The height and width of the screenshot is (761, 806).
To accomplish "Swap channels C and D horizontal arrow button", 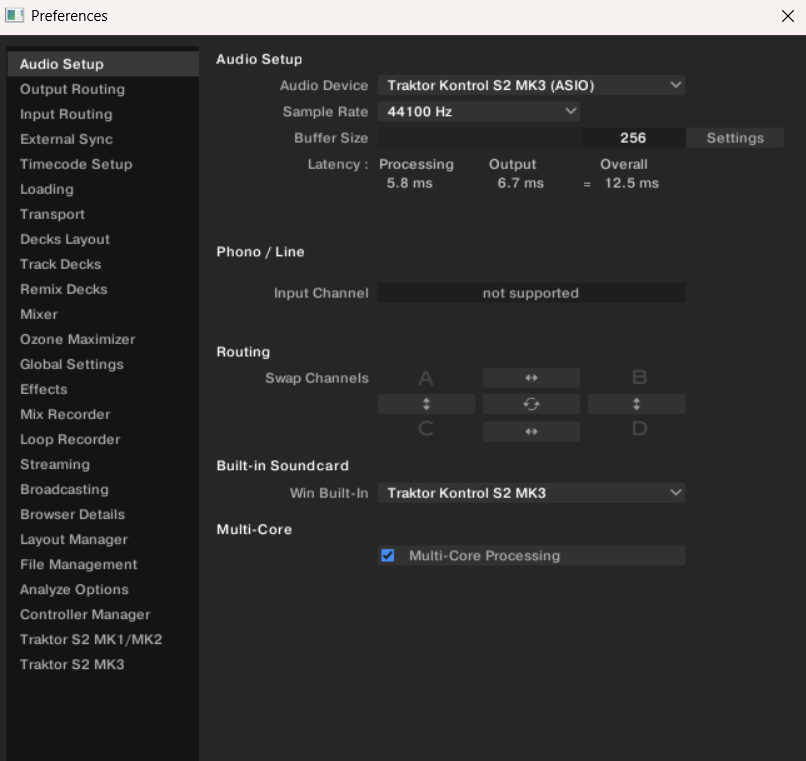I will click(x=531, y=431).
